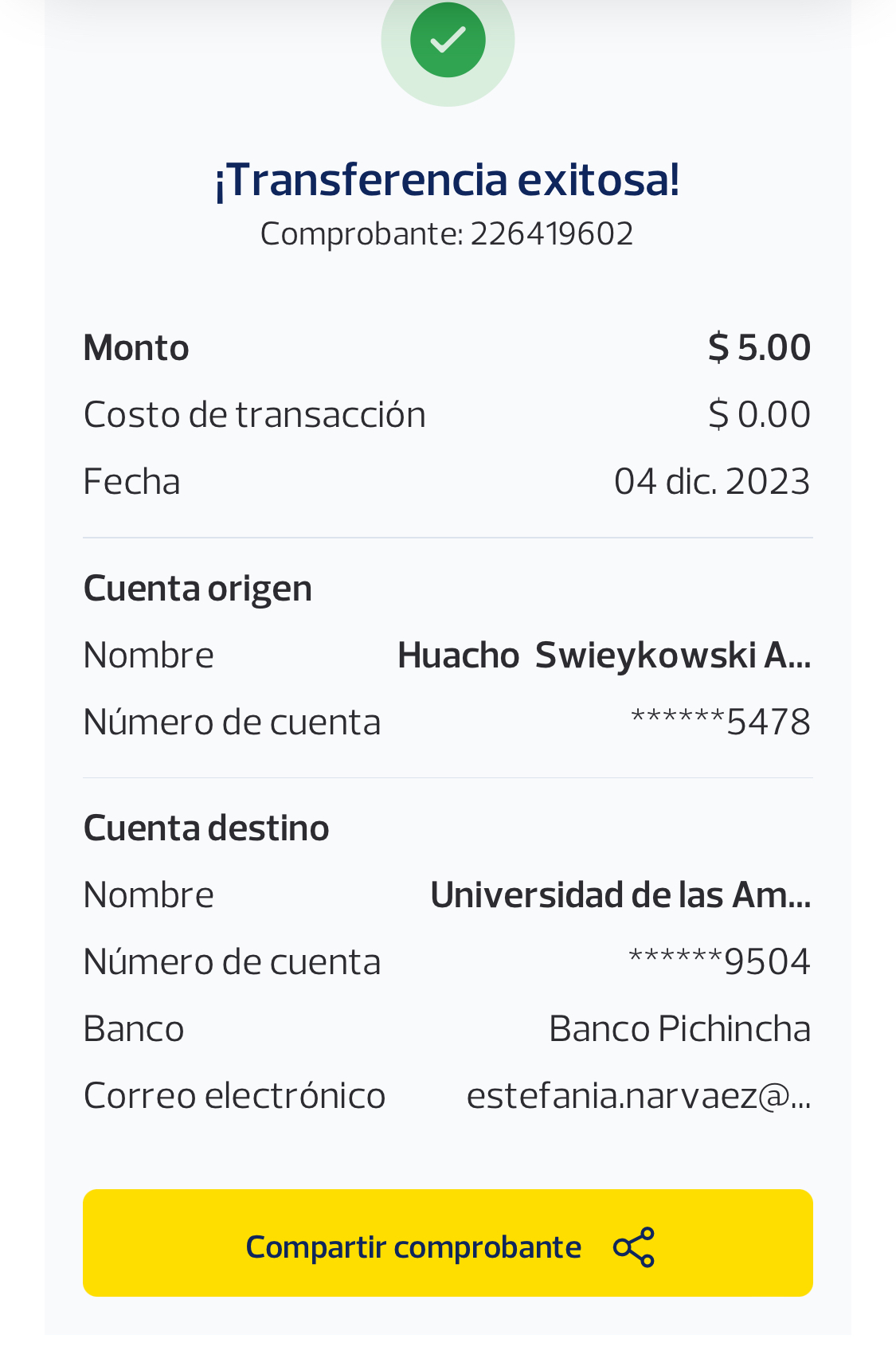Tap destination account number ending 9504
This screenshot has width=896, height=1370.
click(x=719, y=962)
